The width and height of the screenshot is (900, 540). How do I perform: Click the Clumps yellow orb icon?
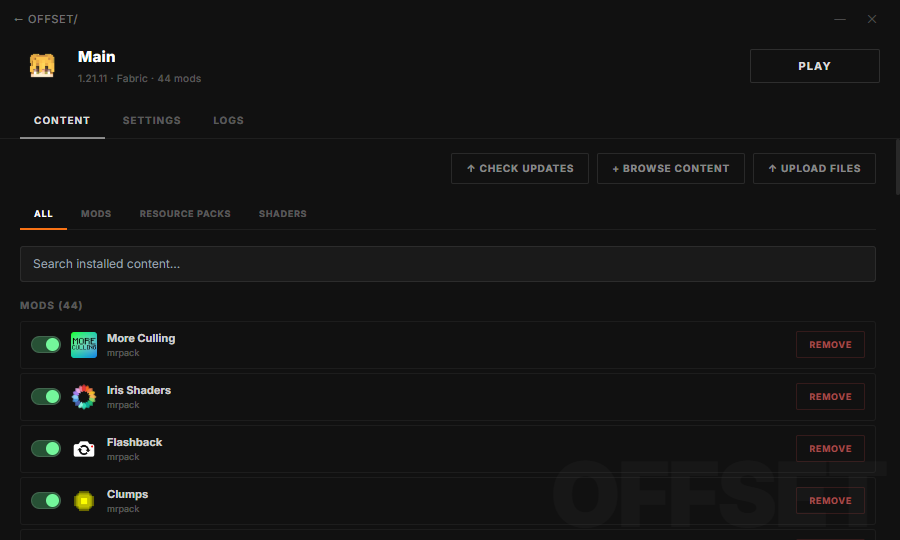84,501
